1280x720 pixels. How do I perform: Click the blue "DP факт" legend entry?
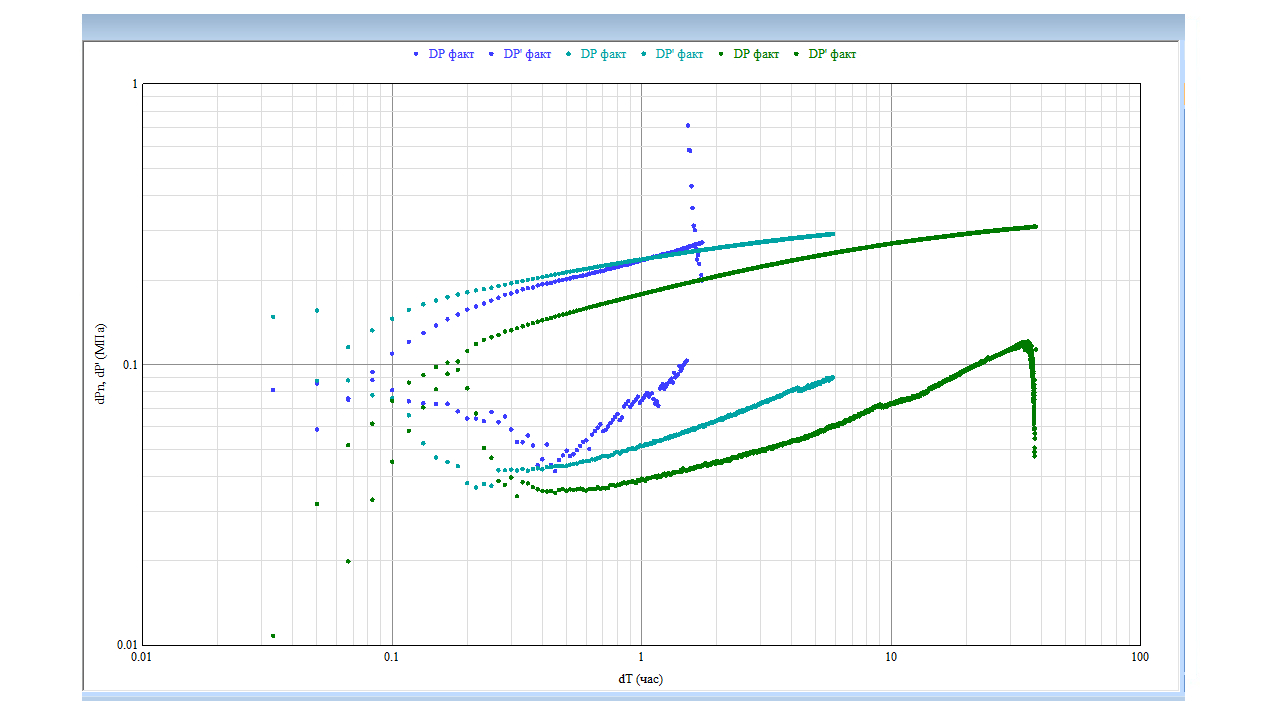[x=451, y=54]
